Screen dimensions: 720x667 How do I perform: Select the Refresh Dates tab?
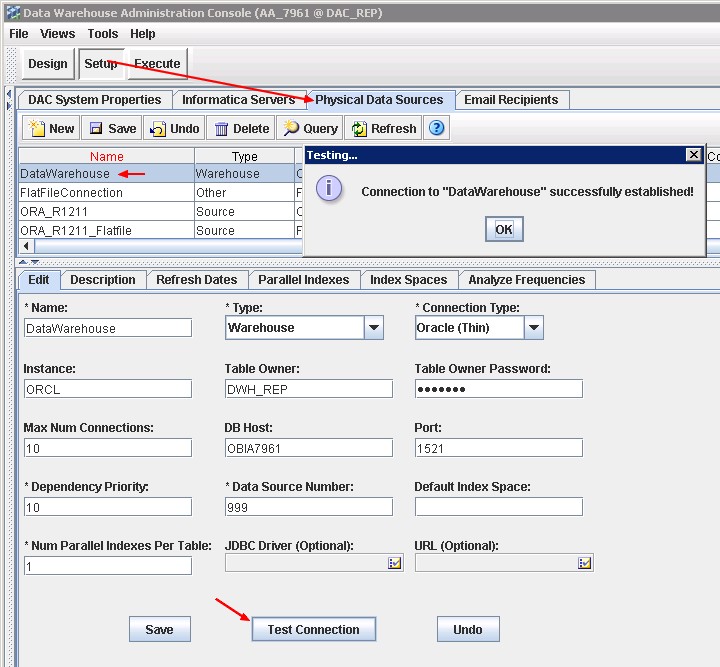tap(196, 280)
